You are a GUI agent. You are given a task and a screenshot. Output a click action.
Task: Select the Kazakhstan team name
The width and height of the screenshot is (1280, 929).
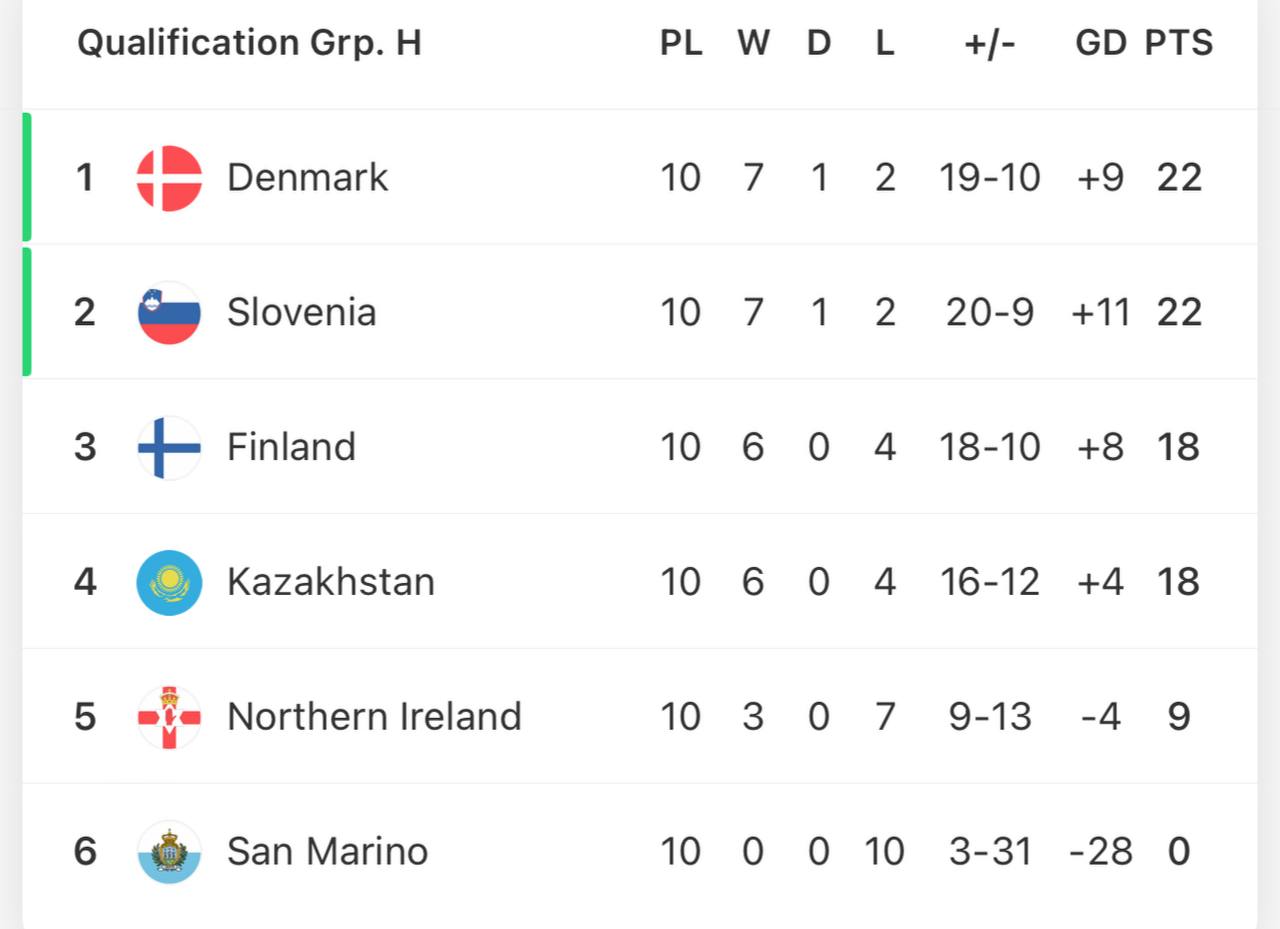coord(331,582)
